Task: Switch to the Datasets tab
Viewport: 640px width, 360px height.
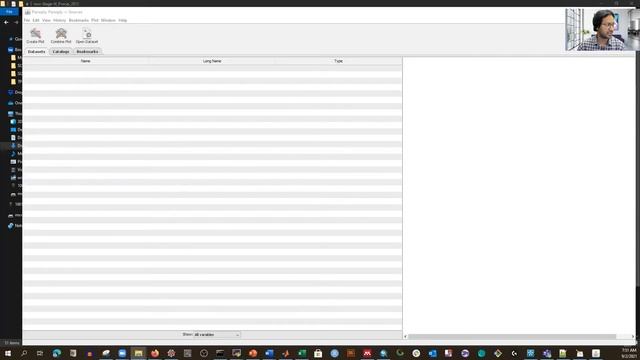Action: tap(36, 52)
